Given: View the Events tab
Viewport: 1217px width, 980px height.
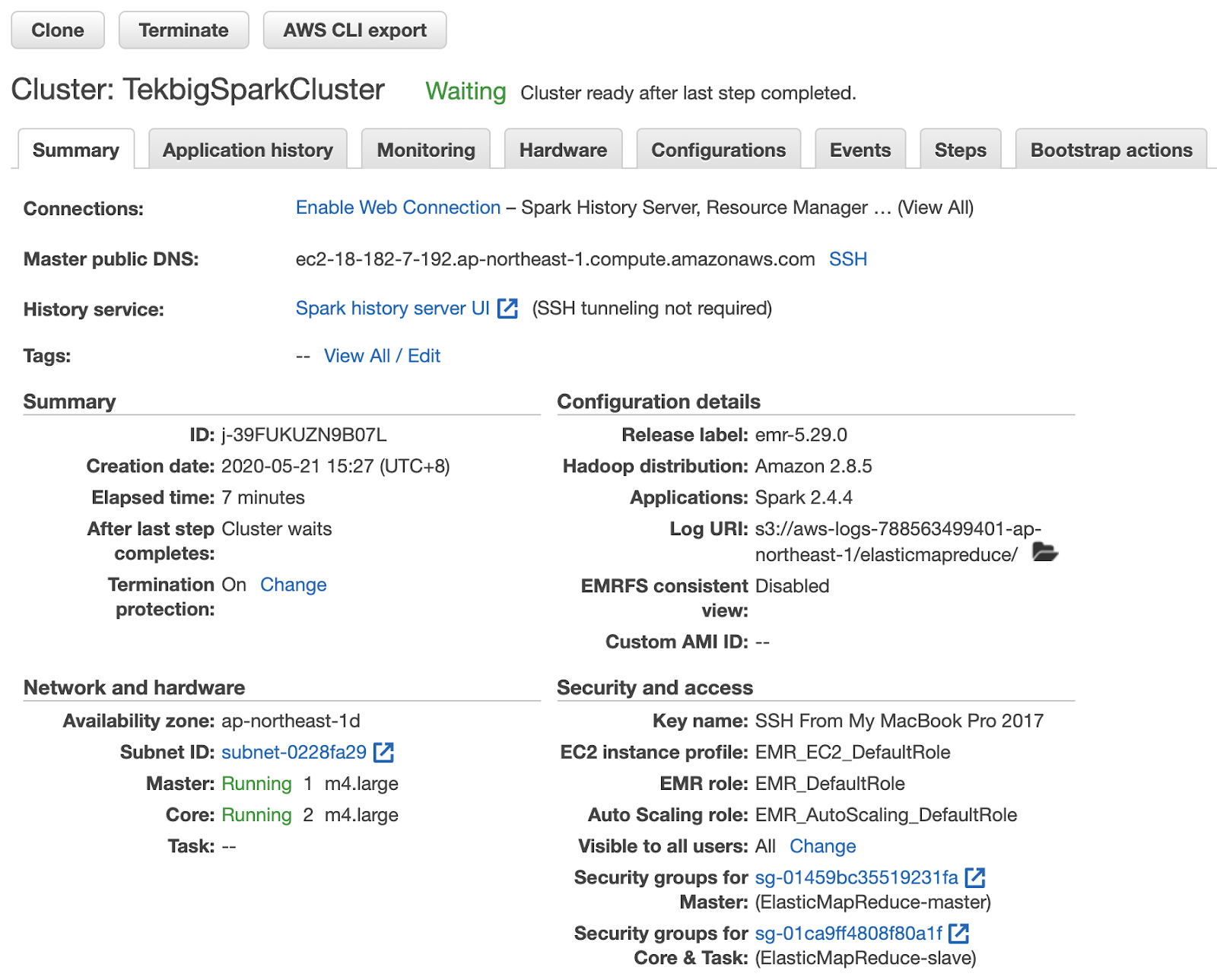Looking at the screenshot, I should pyautogui.click(x=860, y=149).
